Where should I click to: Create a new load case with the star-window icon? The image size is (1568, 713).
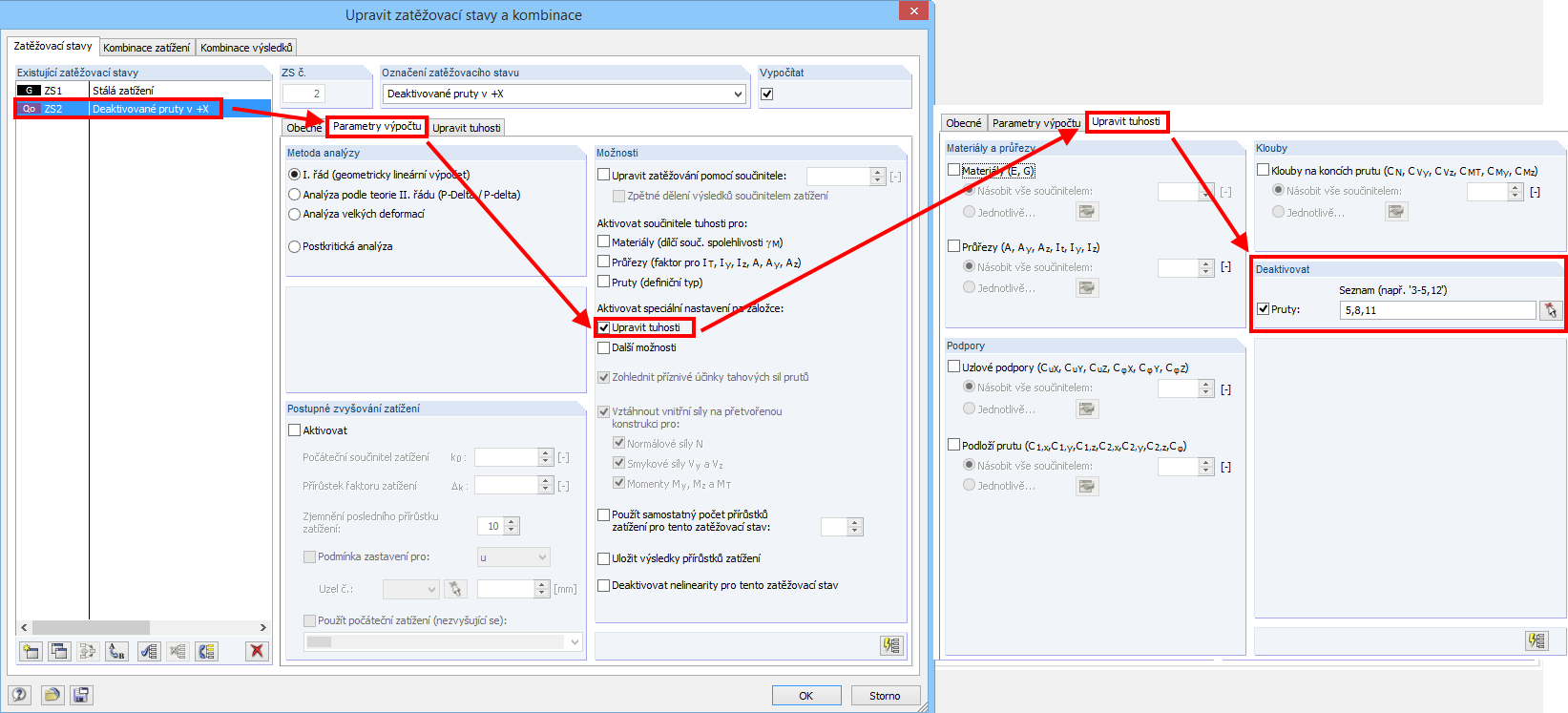tap(31, 651)
